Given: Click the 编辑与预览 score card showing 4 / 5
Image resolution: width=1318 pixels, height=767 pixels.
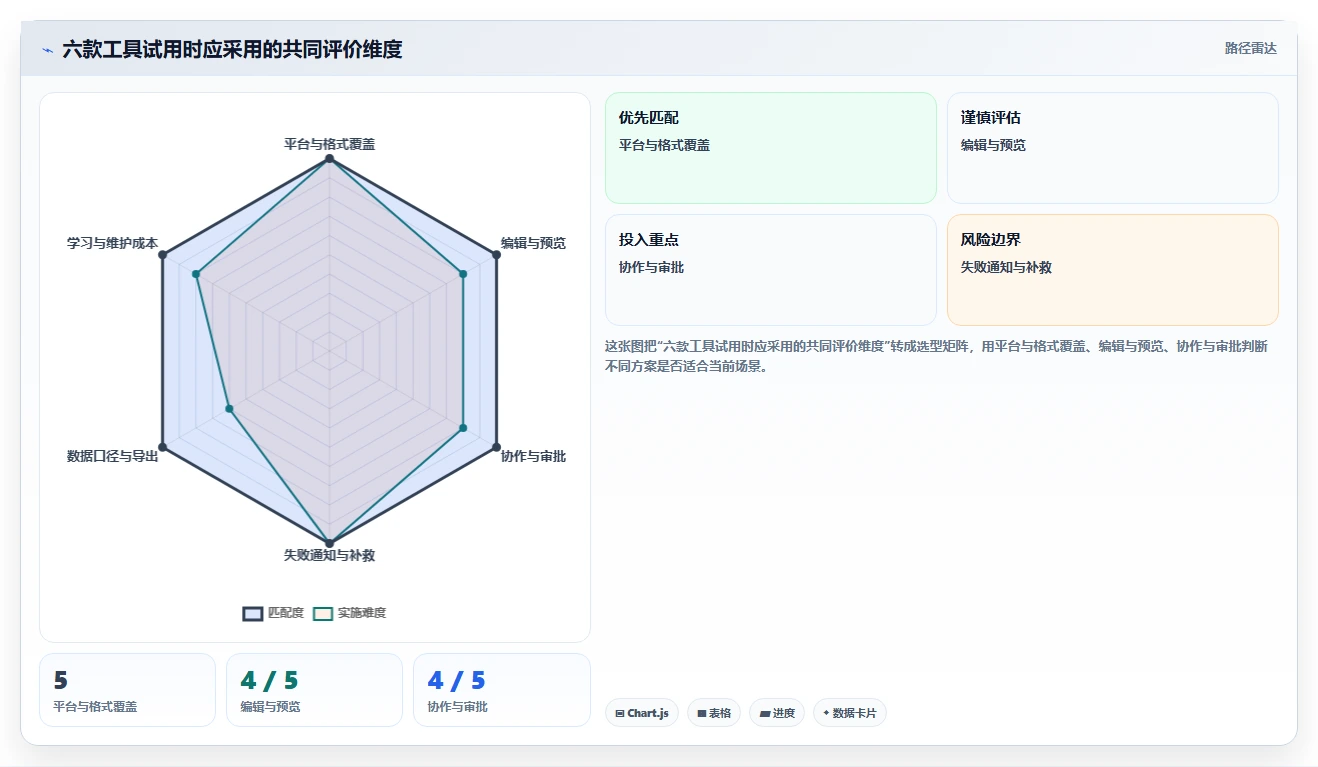Looking at the screenshot, I should coord(314,690).
